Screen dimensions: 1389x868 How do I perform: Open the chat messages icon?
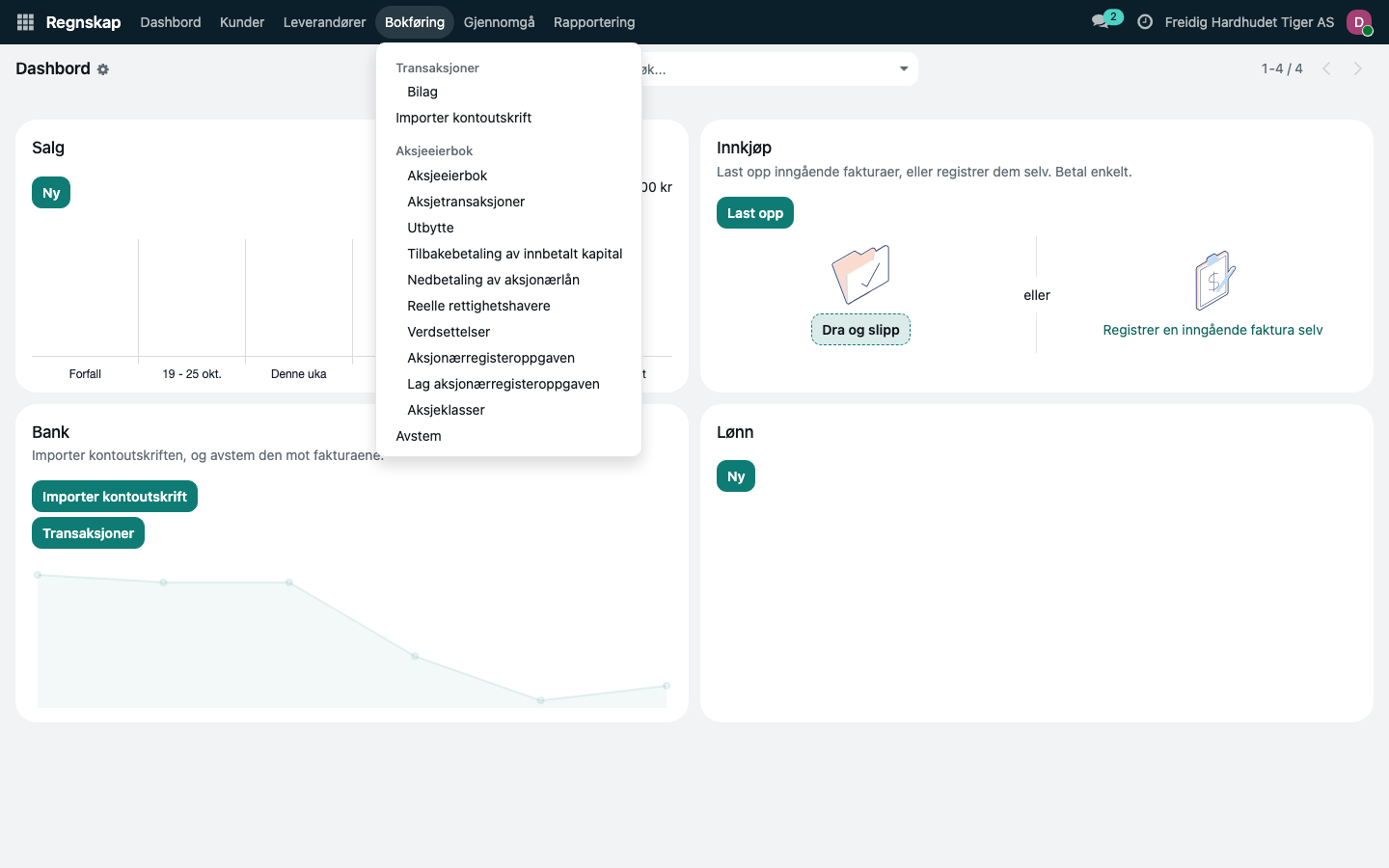(x=1101, y=22)
